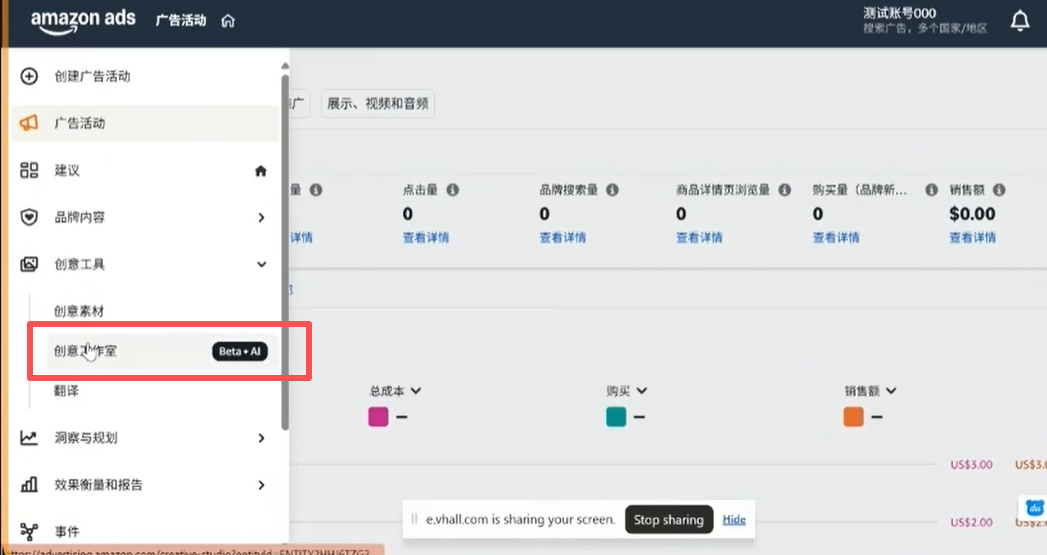This screenshot has height=555, width=1047.
Task: Click 查看详情 under 购买量
Action: tap(836, 238)
